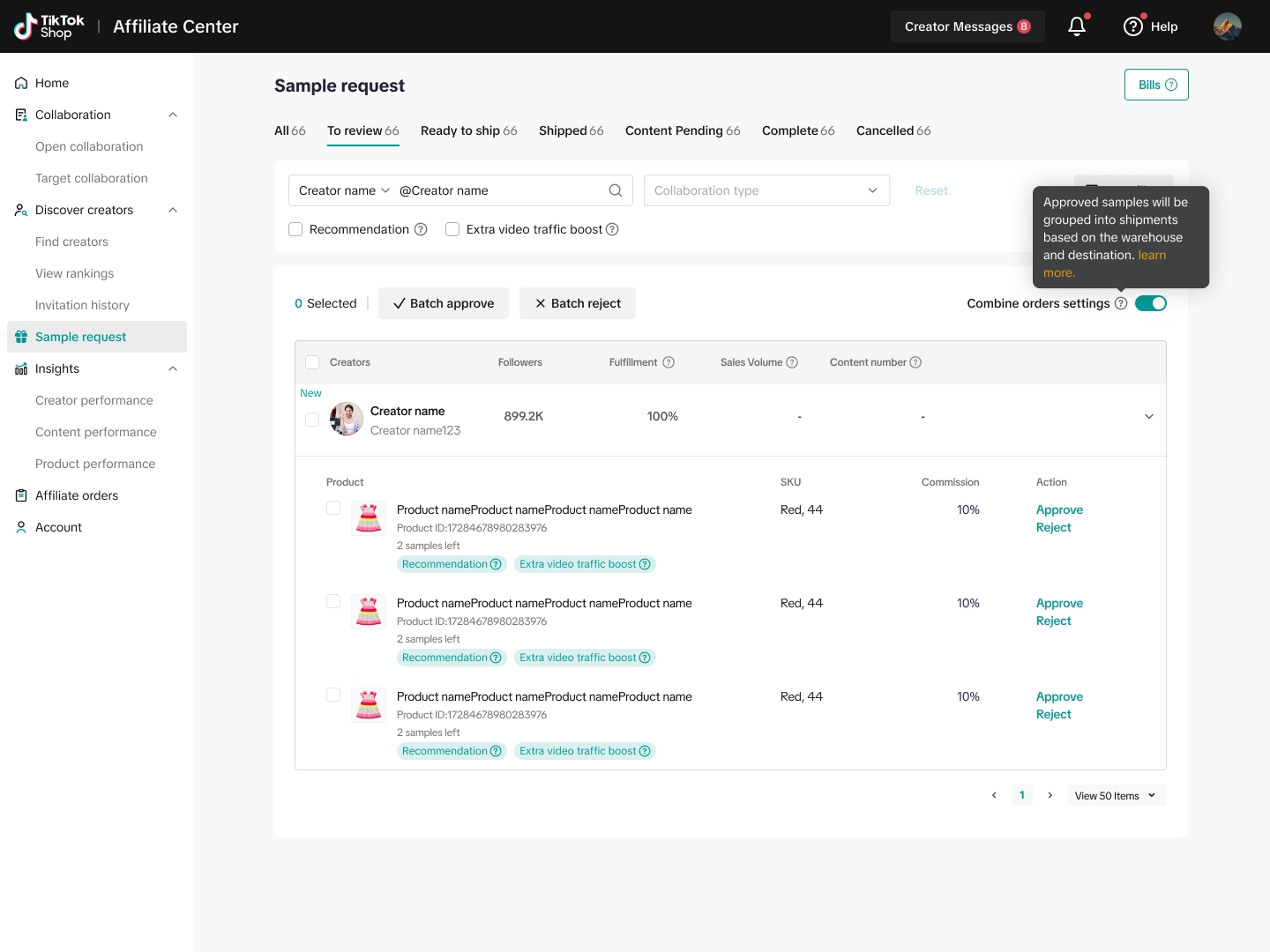The width and height of the screenshot is (1270, 952).
Task: Click info icon beside Combine orders settings
Action: [x=1121, y=303]
